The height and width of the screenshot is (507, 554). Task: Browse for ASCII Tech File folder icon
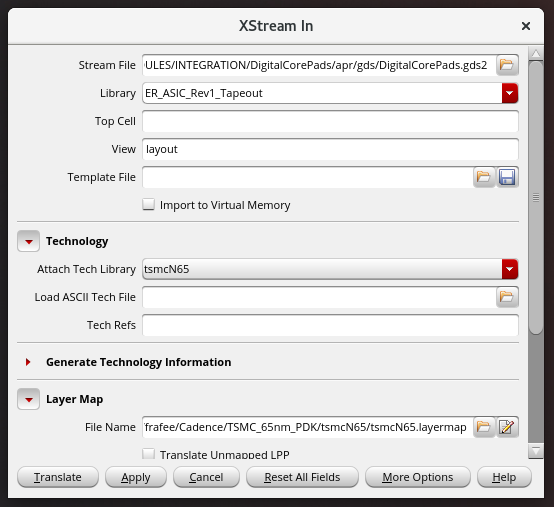tap(507, 297)
